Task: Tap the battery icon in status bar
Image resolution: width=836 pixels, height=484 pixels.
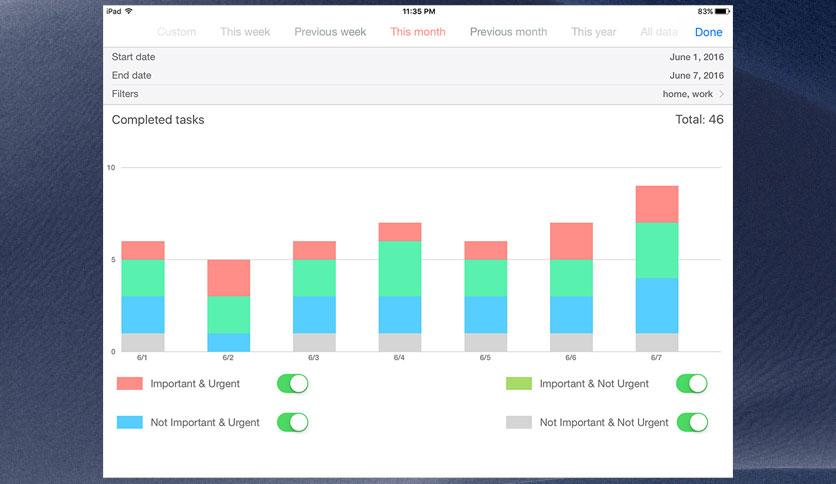Action: tap(722, 11)
